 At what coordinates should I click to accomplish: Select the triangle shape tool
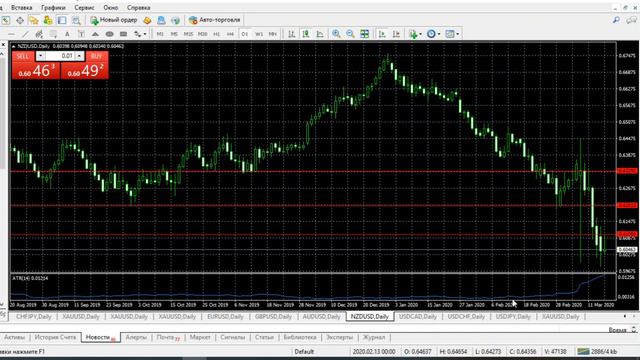point(95,34)
